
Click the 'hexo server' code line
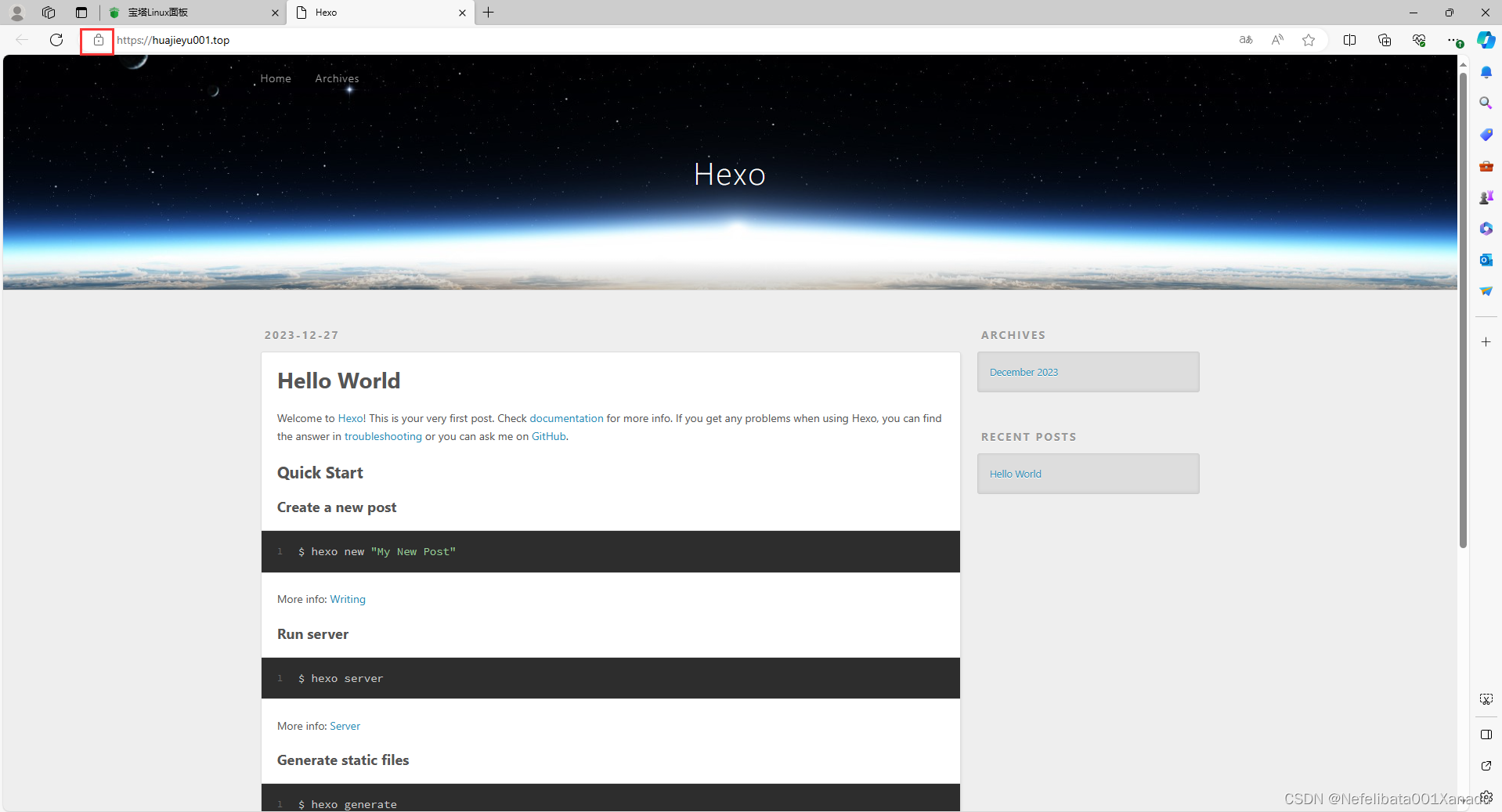click(x=341, y=679)
